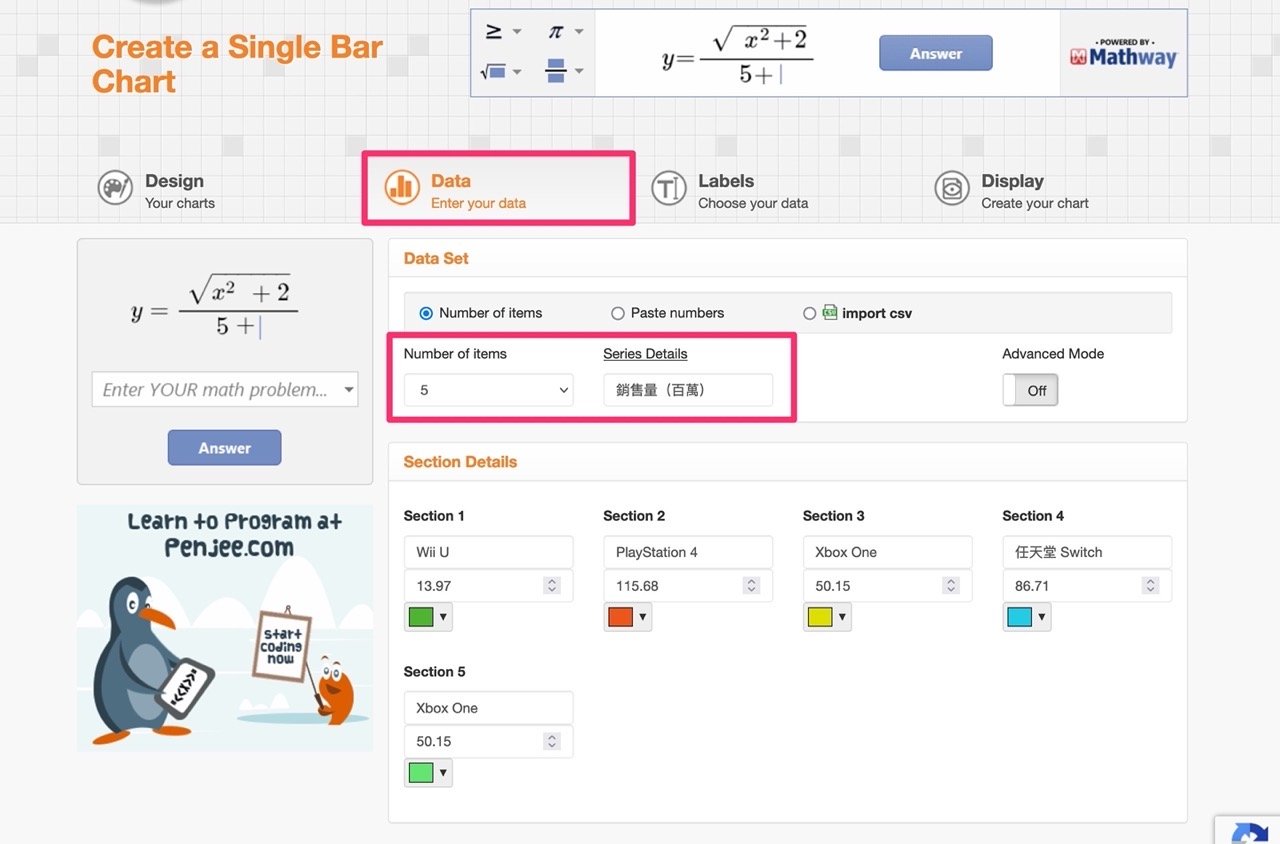Click Section 4 value stepper arrows

(x=1151, y=586)
